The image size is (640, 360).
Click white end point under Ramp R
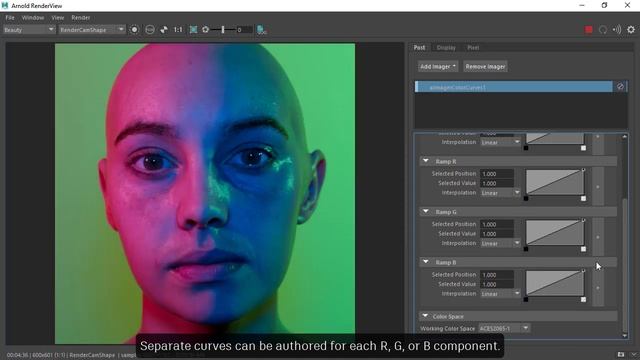point(583,199)
